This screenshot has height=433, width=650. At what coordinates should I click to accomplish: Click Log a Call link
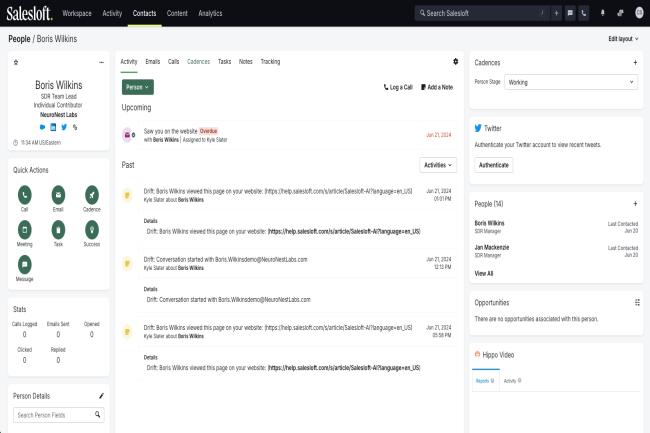click(398, 87)
